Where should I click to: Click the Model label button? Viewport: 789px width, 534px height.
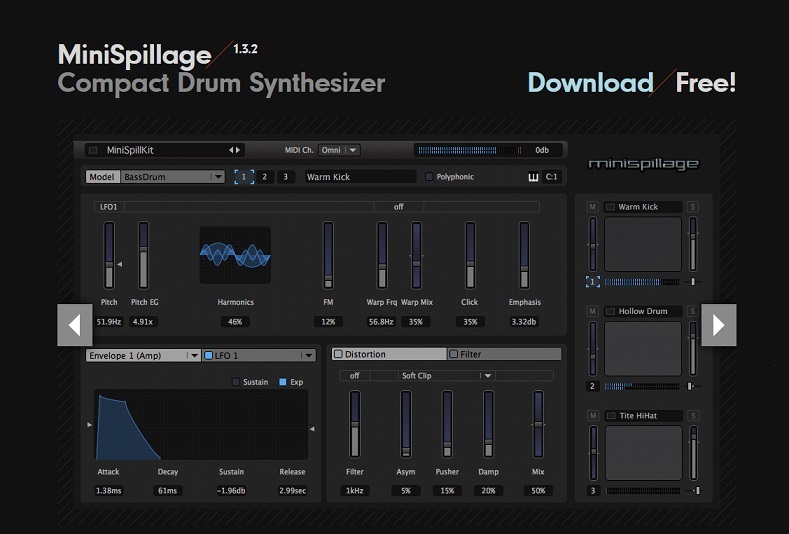(x=103, y=177)
